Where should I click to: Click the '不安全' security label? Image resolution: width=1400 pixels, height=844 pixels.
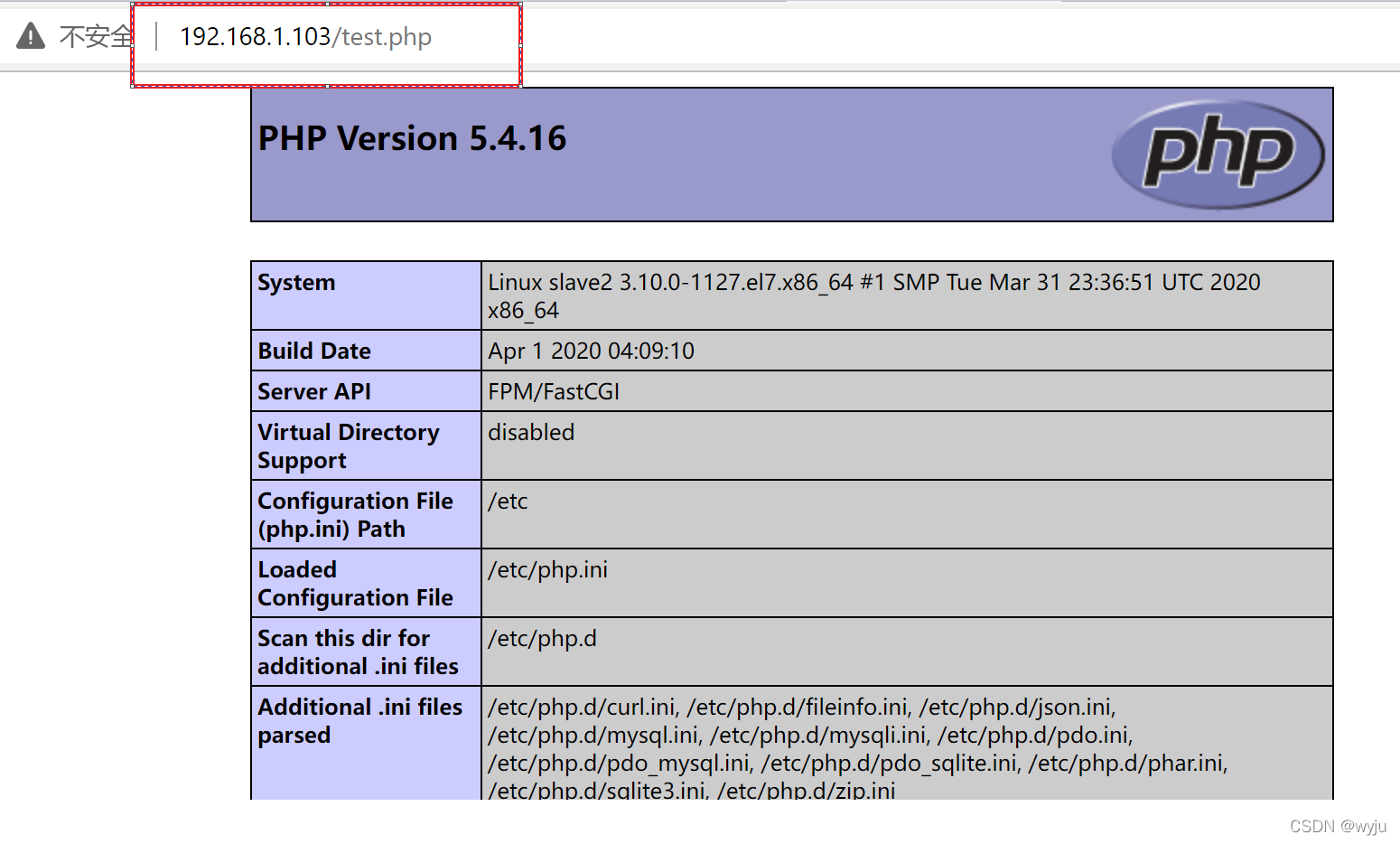96,37
